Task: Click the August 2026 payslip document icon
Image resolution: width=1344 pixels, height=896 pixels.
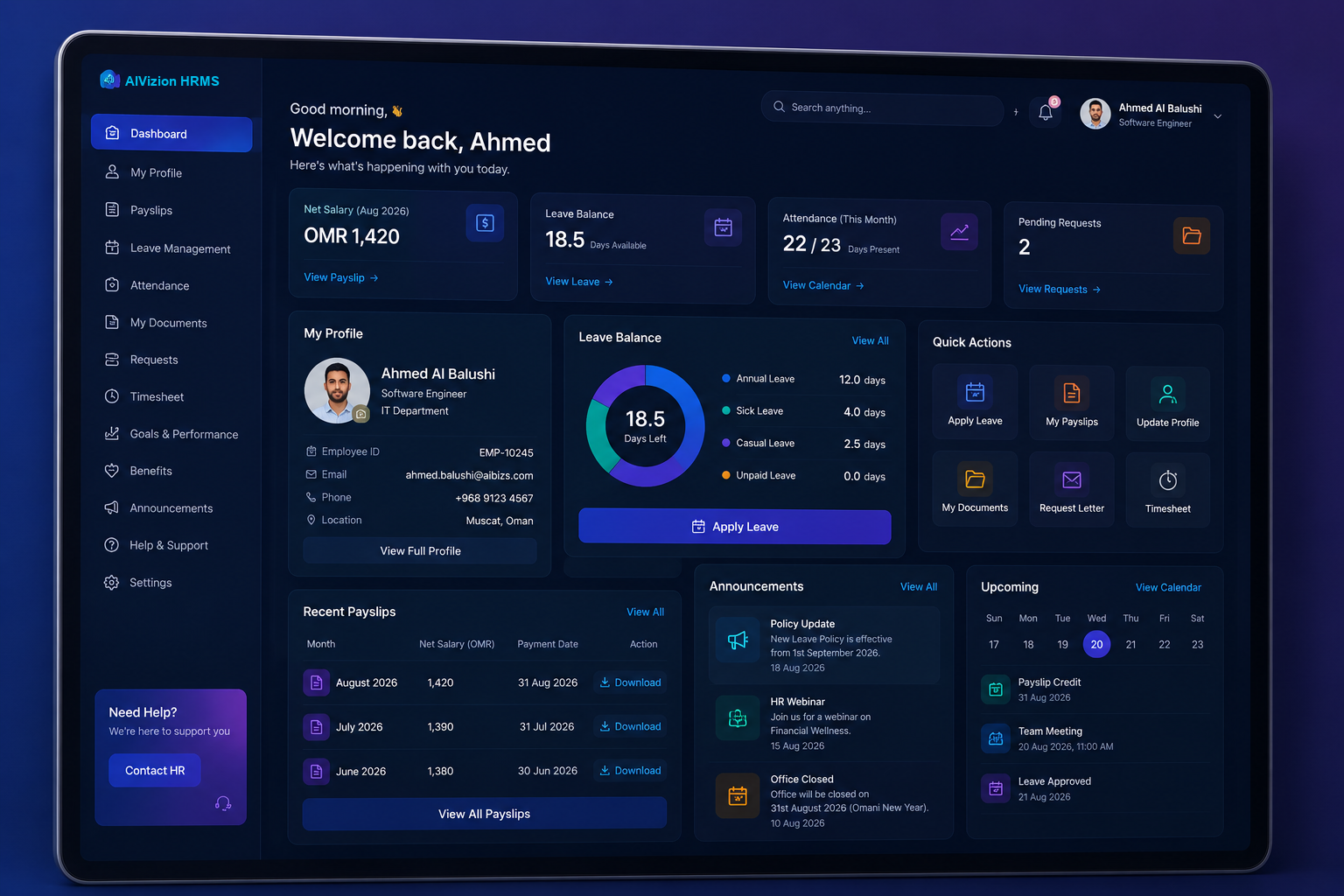Action: coord(316,682)
